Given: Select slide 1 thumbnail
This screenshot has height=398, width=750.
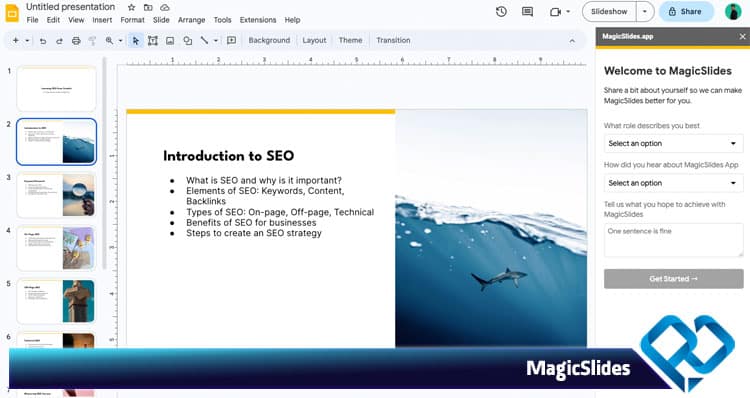Looking at the screenshot, I should pos(56,89).
